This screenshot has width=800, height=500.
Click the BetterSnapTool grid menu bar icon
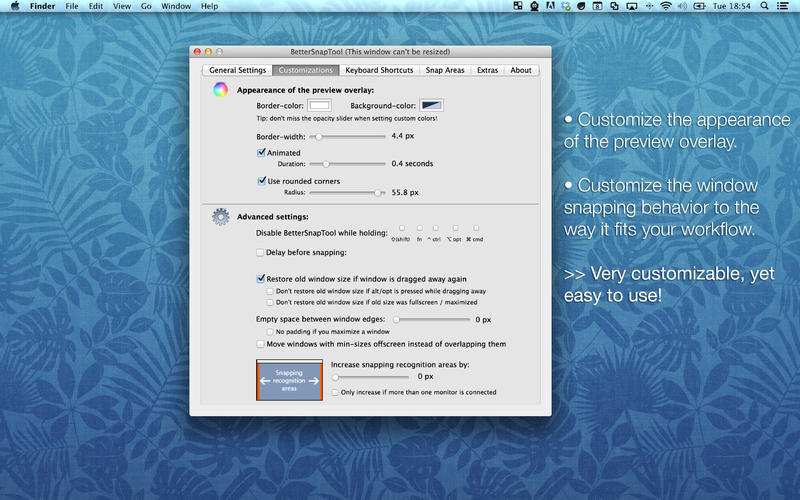point(518,6)
